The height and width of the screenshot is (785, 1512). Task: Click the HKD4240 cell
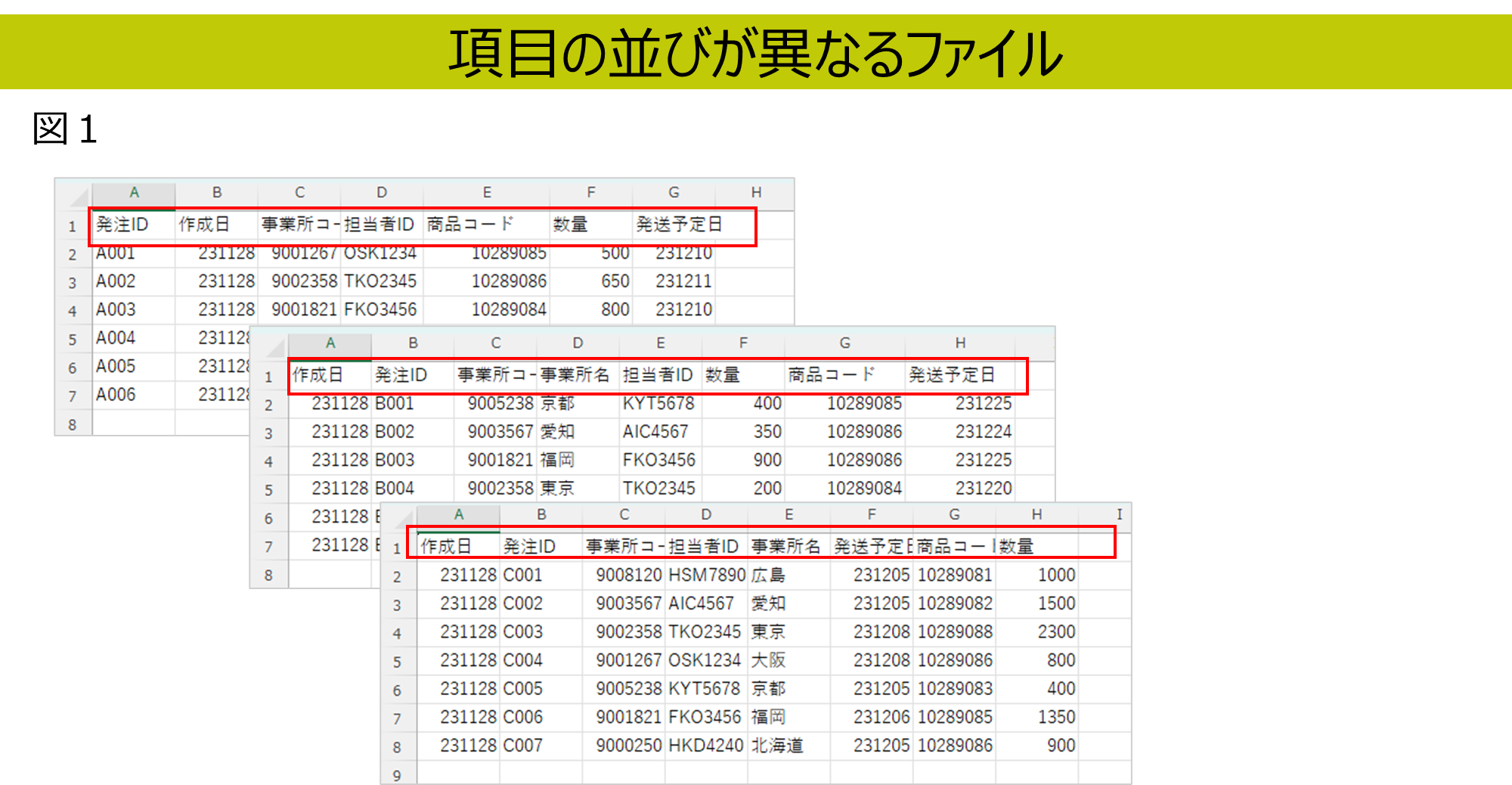pyautogui.click(x=706, y=746)
